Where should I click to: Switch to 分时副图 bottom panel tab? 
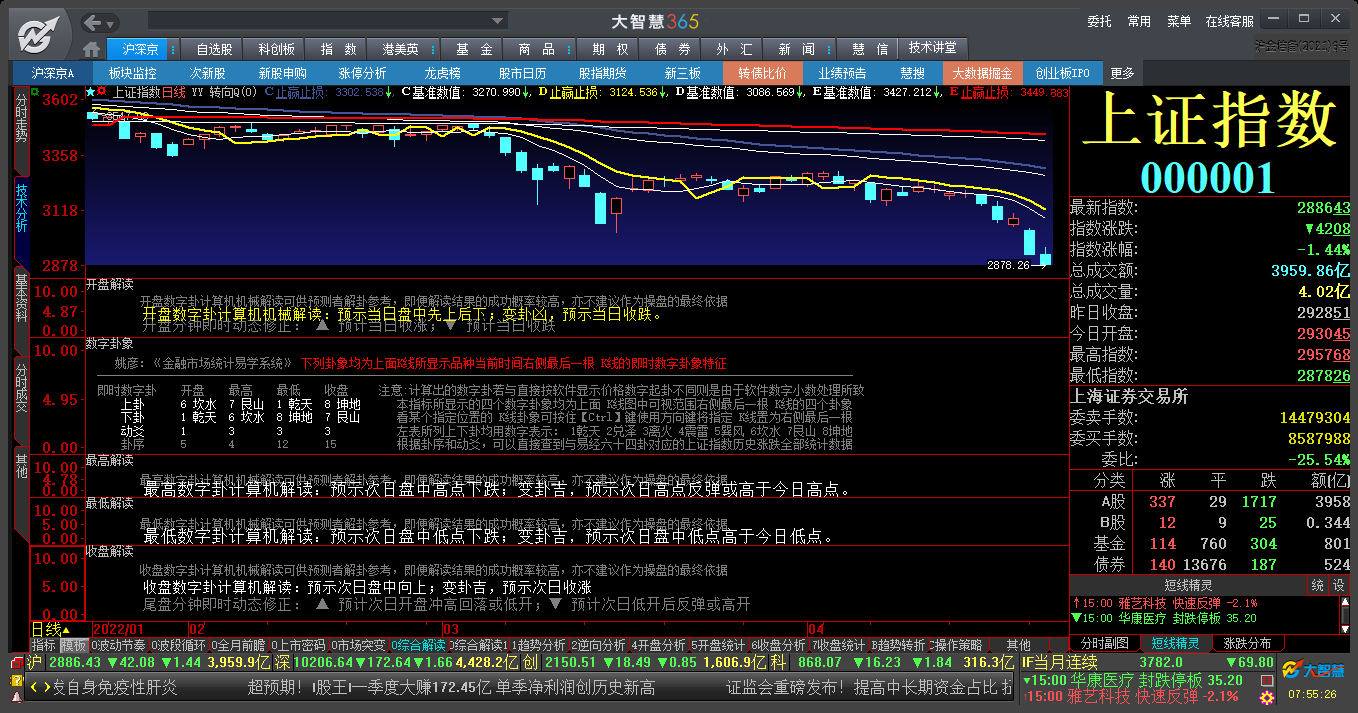[1105, 643]
